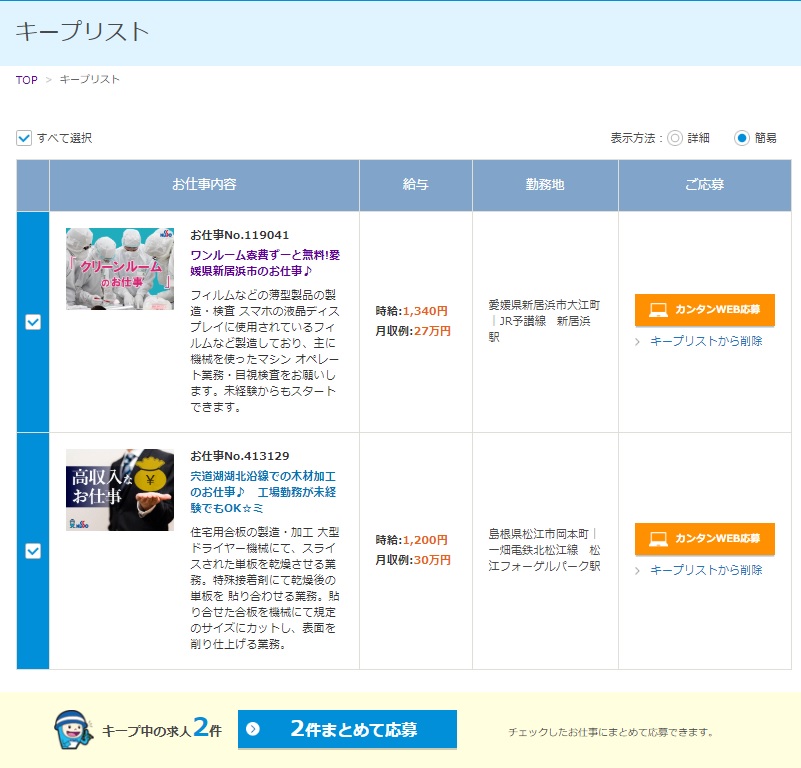This screenshot has height=768, width=801.
Task: Remove job No.119041 from keep list
Action: point(706,341)
